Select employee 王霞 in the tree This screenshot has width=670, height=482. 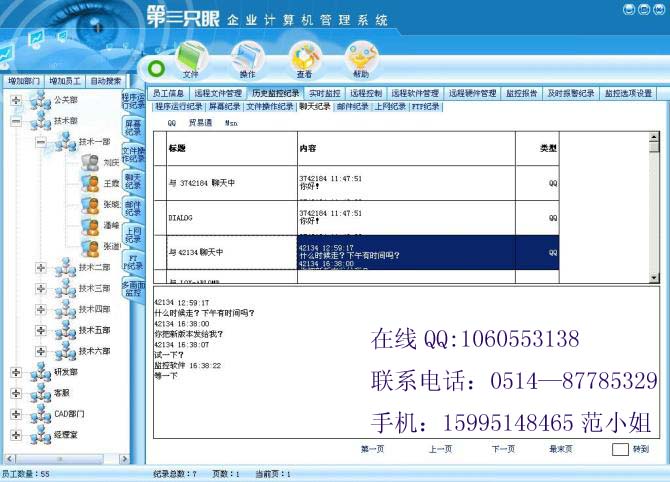pos(110,183)
